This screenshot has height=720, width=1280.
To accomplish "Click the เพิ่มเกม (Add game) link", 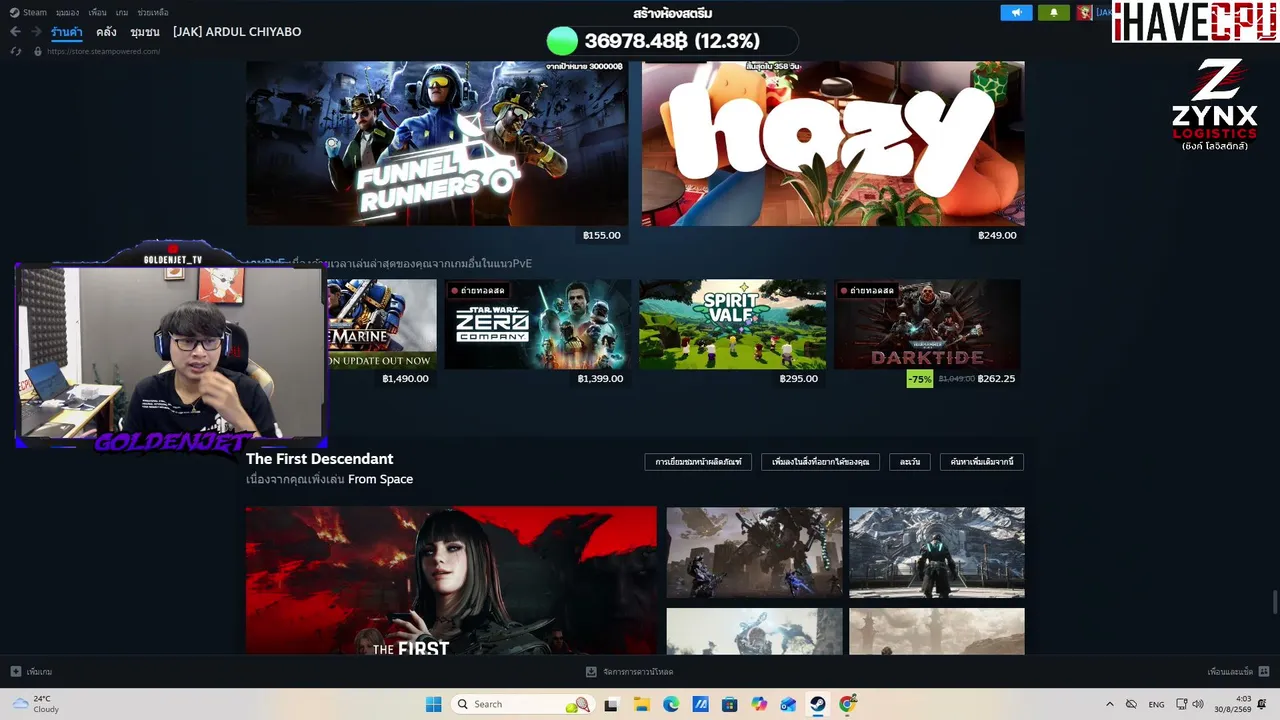I will coord(39,672).
